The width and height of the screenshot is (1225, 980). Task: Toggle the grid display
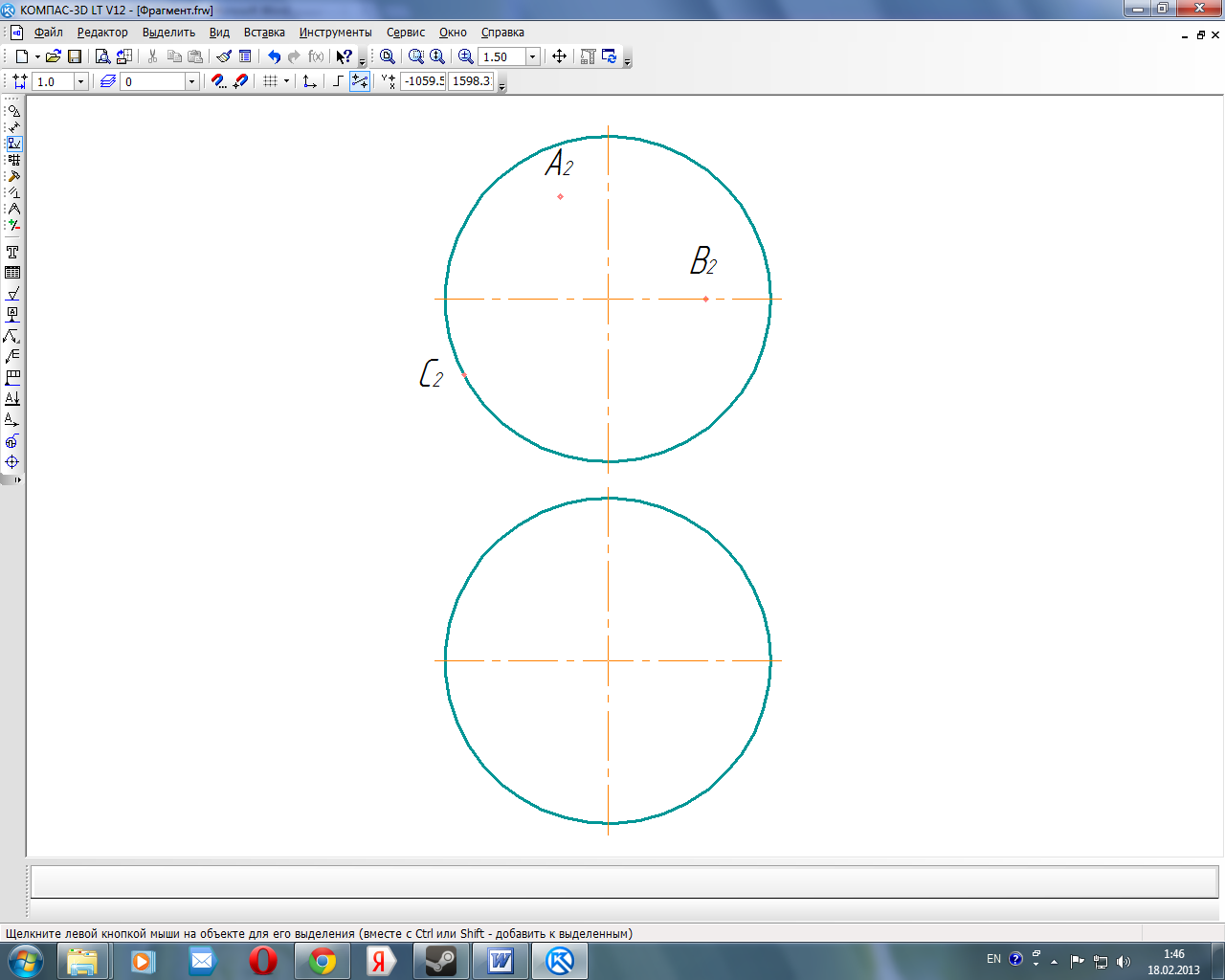[x=270, y=81]
